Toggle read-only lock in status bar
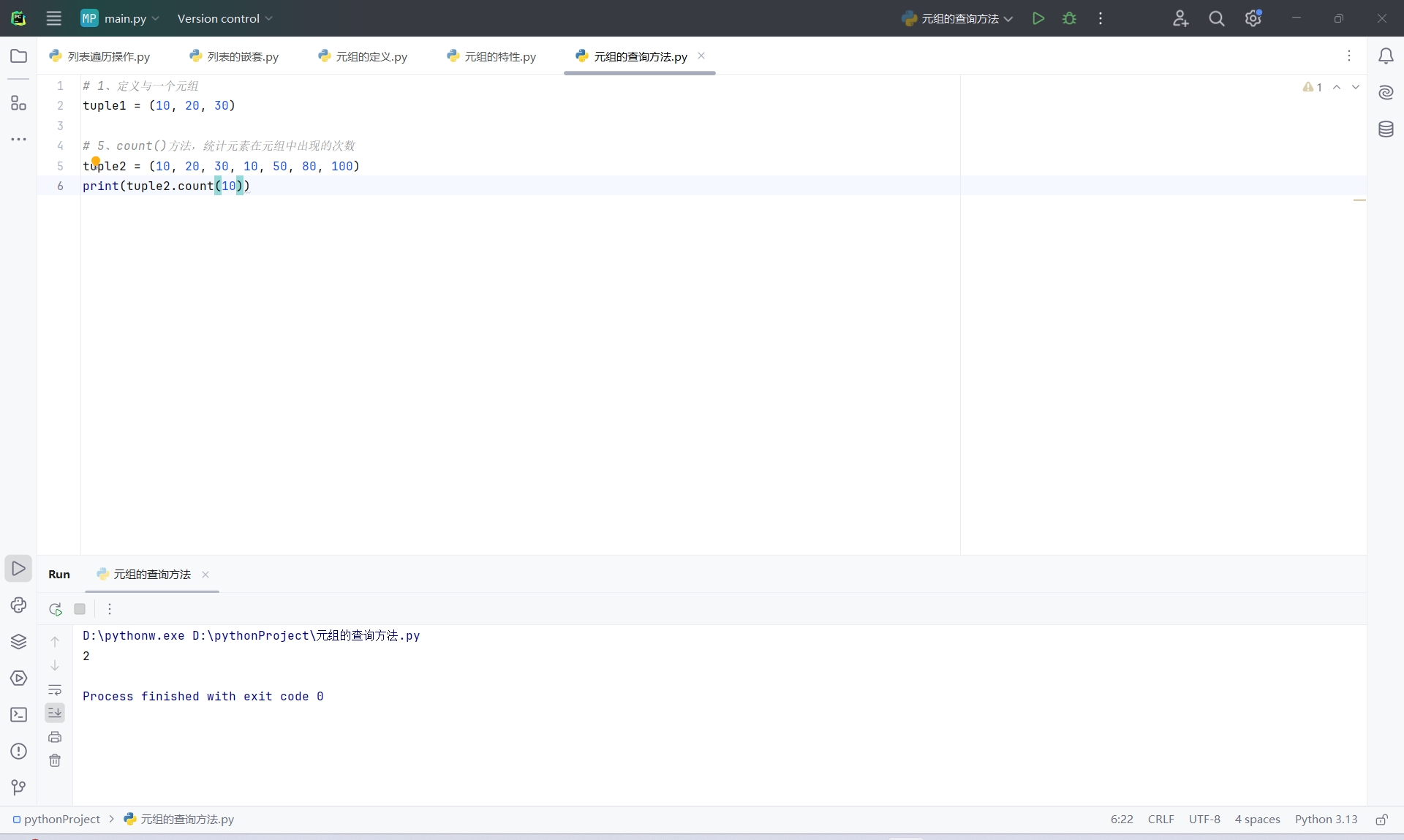Viewport: 1404px width, 840px height. pos(1381,820)
